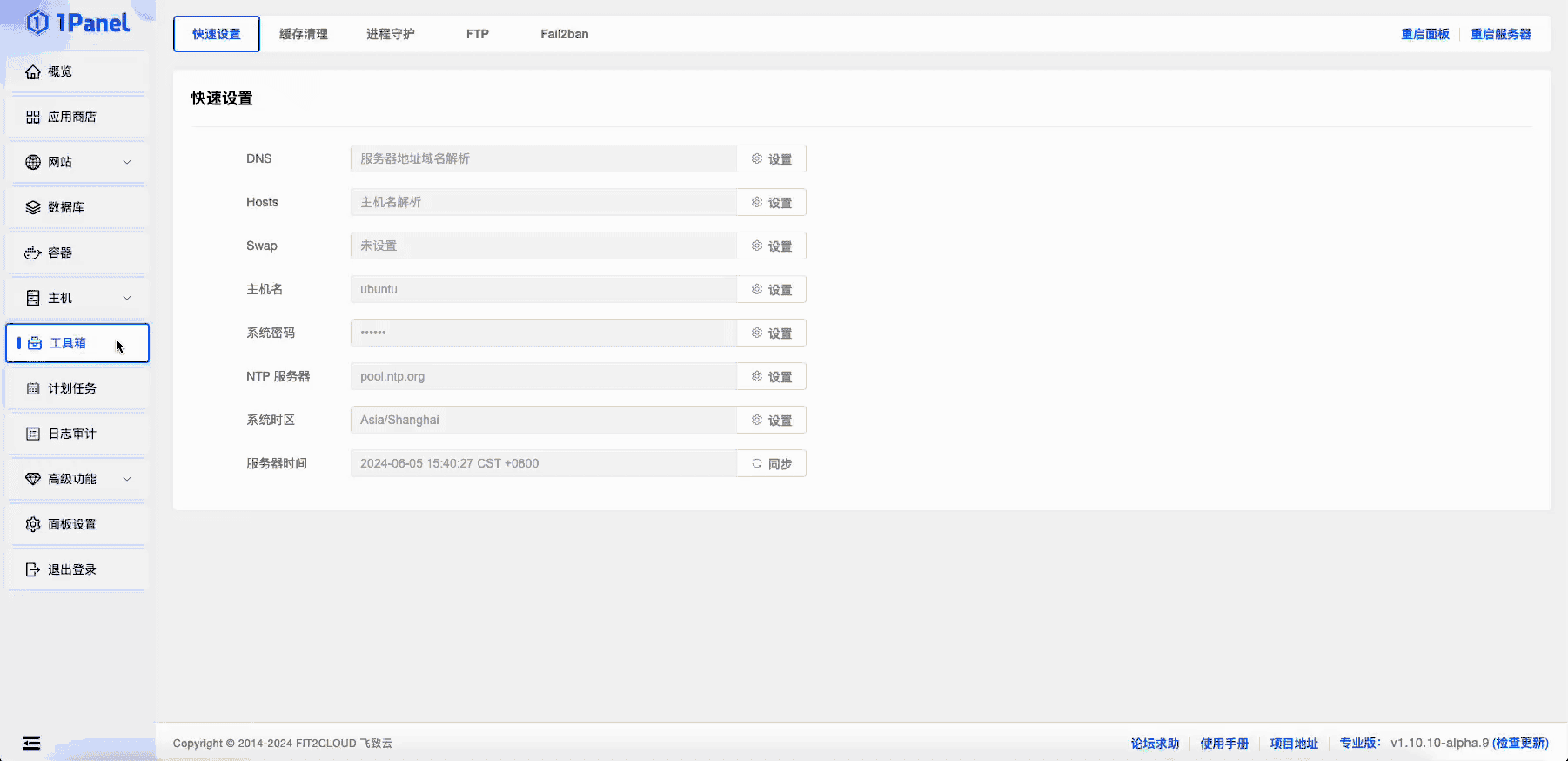Click the 服务器时间 value field
The image size is (1568, 761).
[x=544, y=463]
